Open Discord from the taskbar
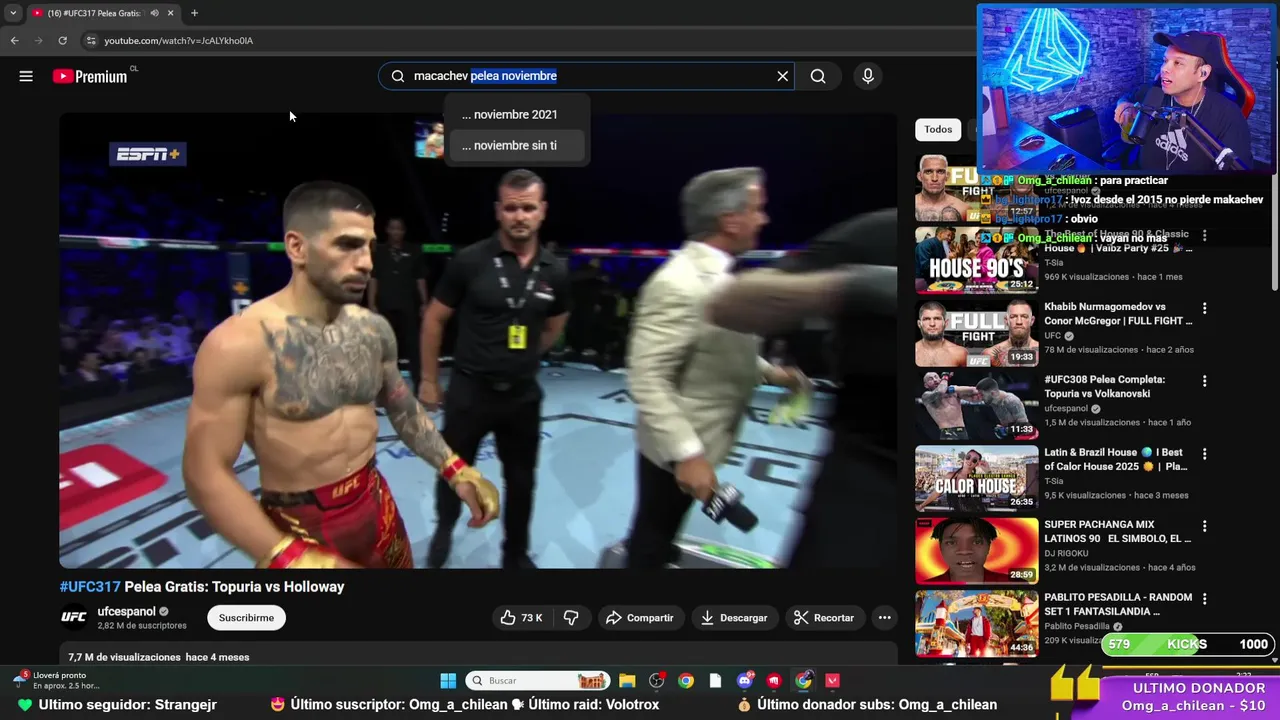Viewport: 1280px width, 720px height. coord(745,681)
